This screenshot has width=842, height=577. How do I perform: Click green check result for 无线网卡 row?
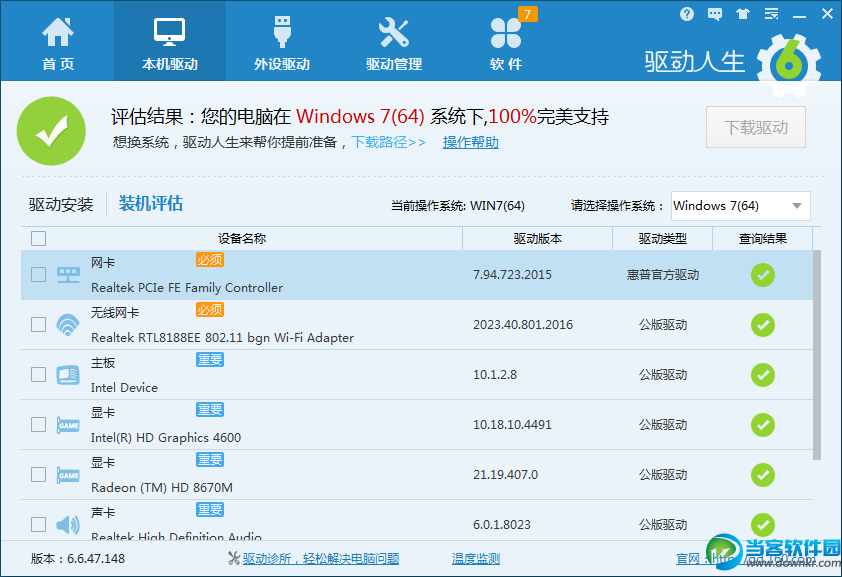[x=763, y=325]
